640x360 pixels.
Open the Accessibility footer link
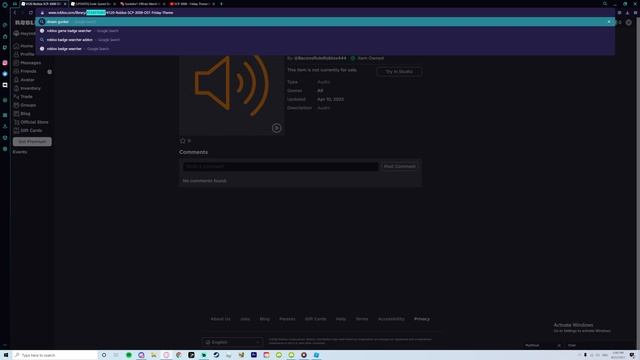pyautogui.click(x=391, y=319)
